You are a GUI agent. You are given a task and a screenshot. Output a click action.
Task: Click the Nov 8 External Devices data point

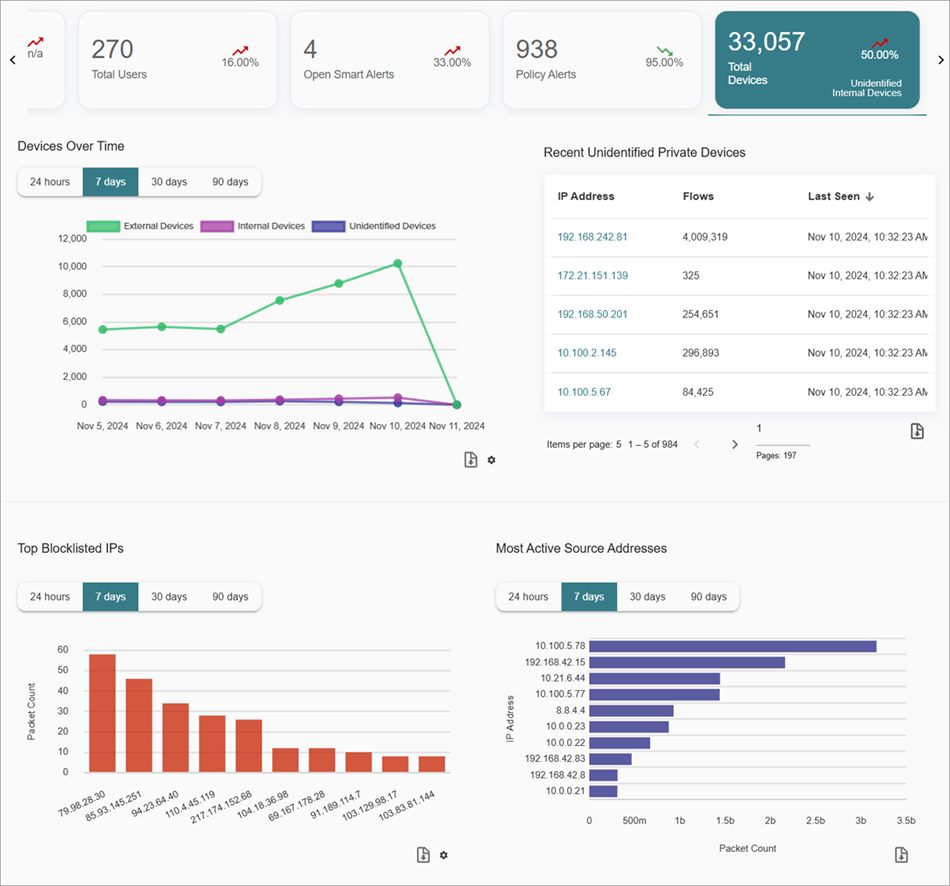tap(280, 301)
